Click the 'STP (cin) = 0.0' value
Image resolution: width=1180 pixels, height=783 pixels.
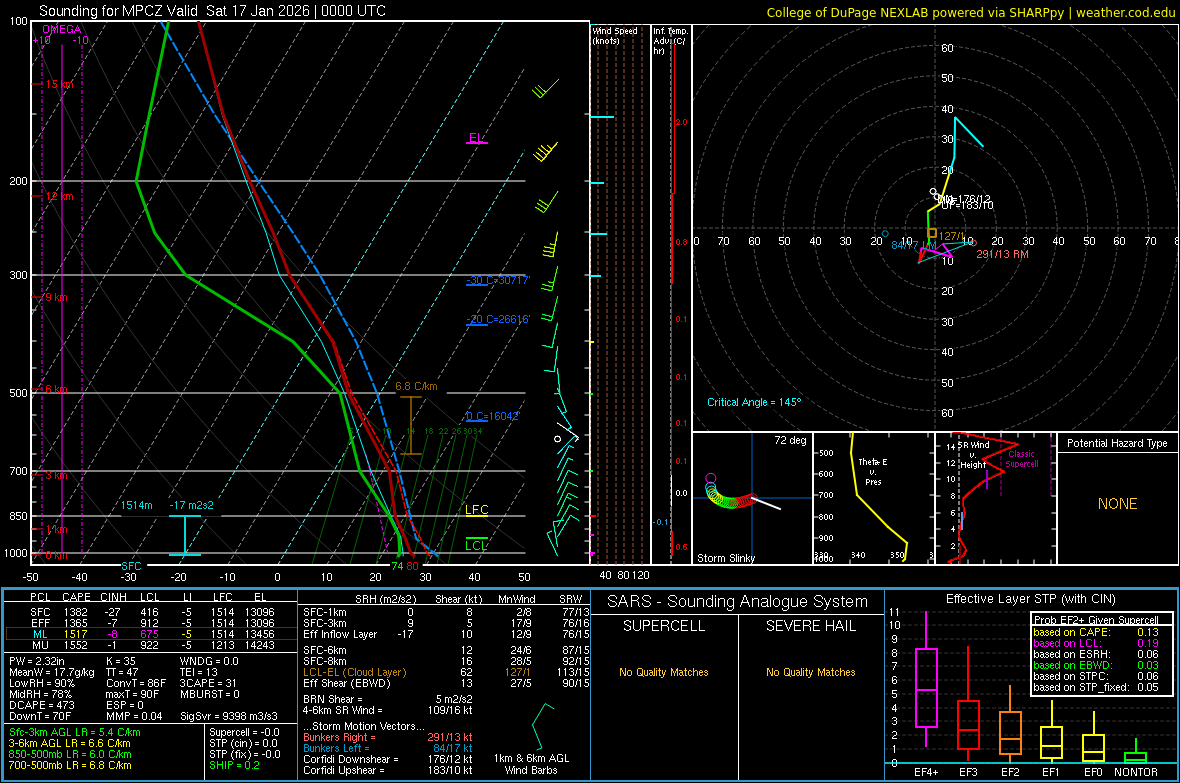(x=243, y=743)
